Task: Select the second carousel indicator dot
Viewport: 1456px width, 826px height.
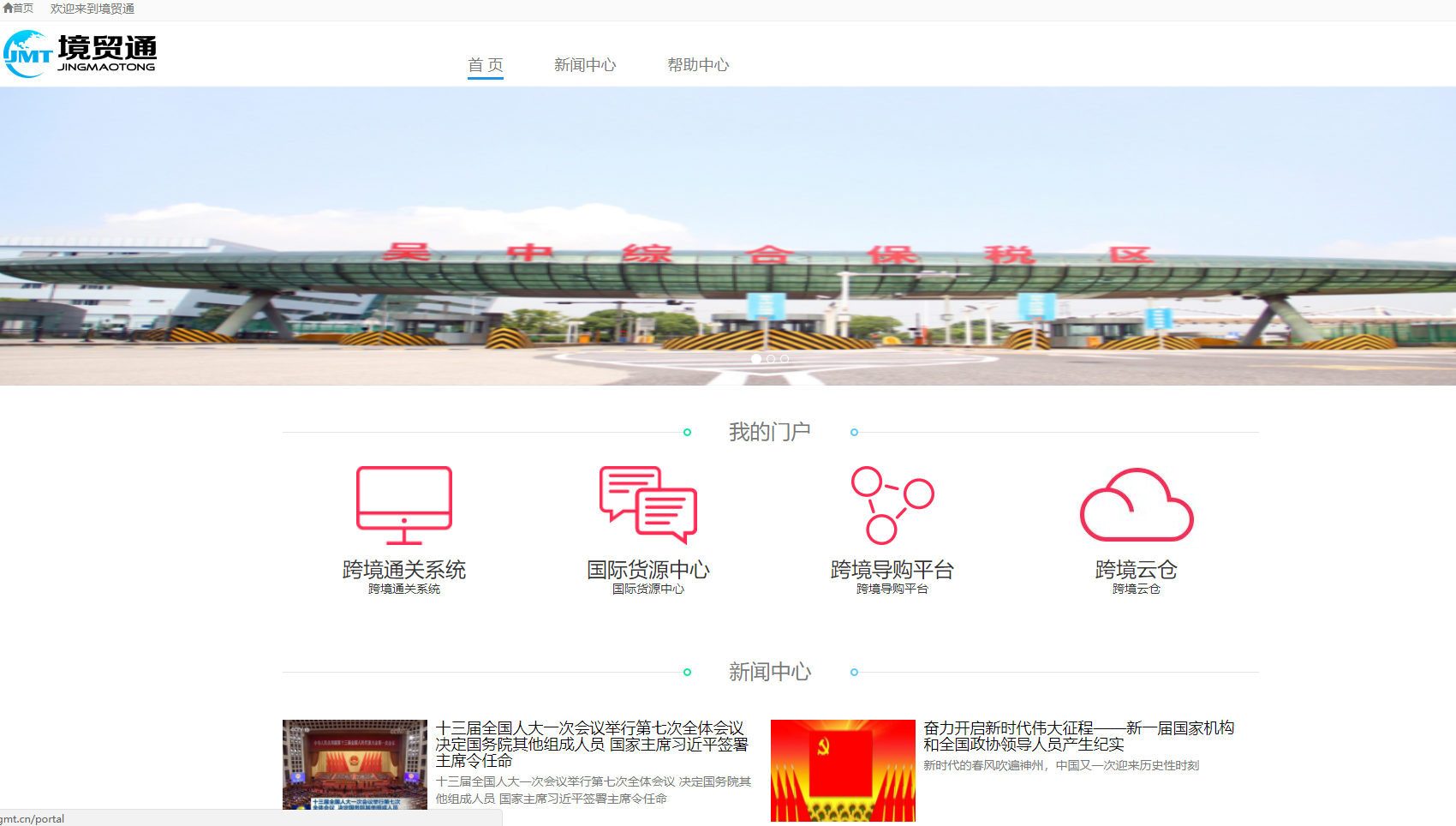Action: [771, 360]
